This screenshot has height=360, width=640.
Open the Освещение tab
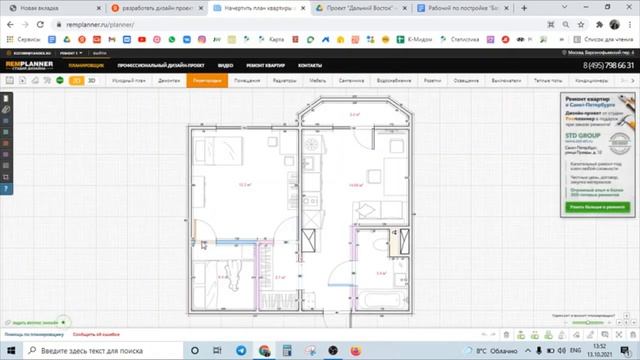point(466,81)
